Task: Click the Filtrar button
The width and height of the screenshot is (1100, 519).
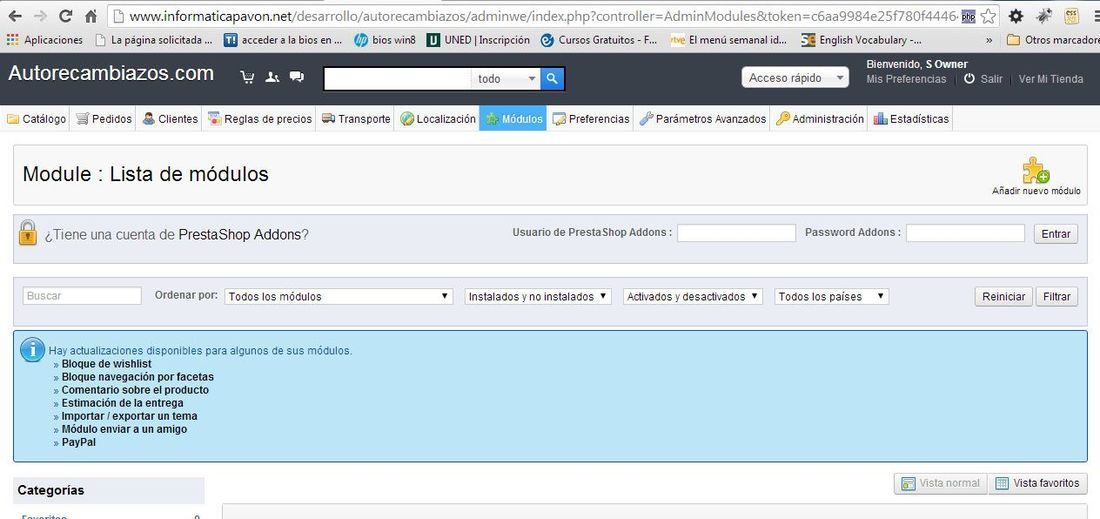Action: click(1056, 297)
